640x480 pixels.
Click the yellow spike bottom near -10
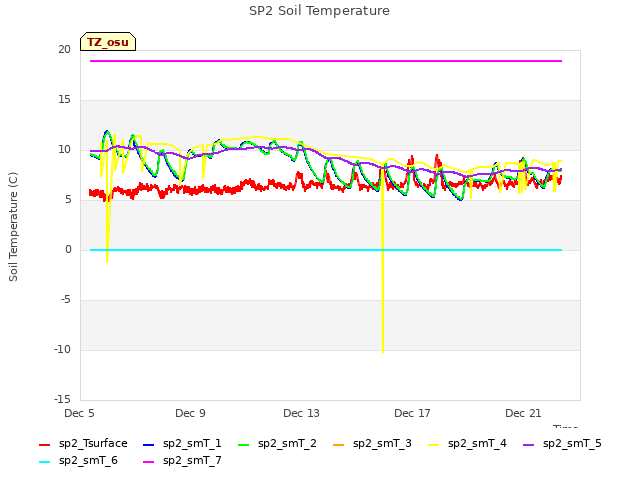383,351
